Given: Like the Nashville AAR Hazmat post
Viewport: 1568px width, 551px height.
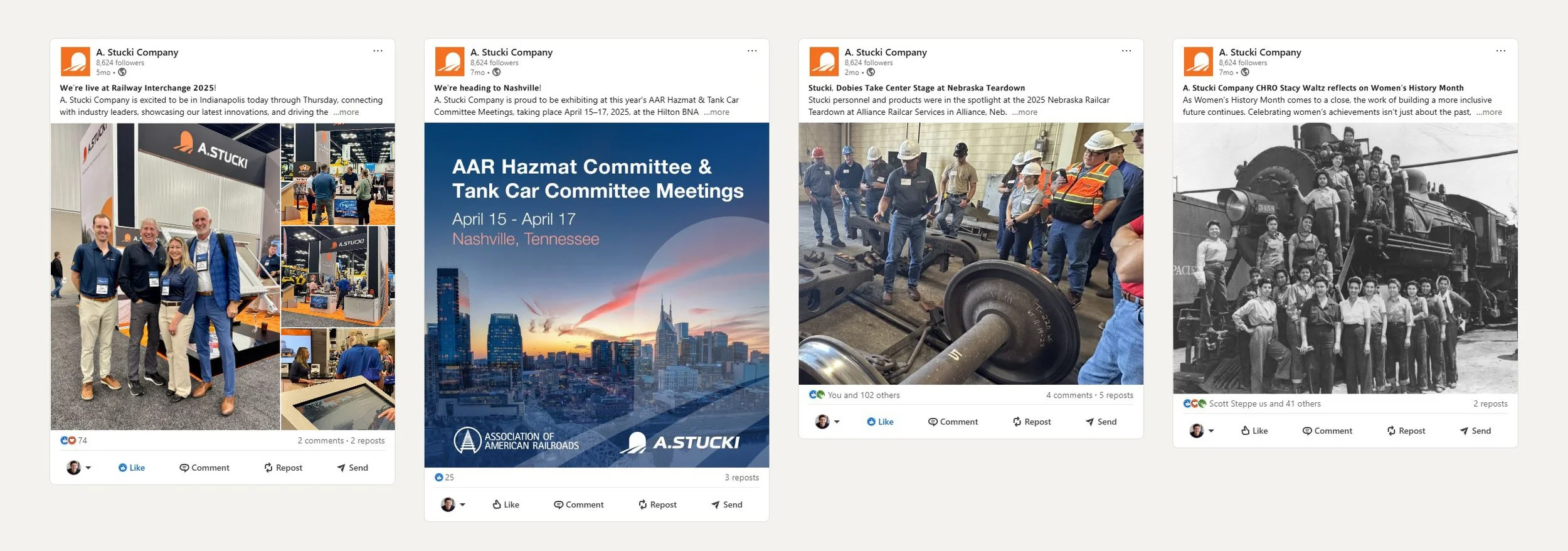Looking at the screenshot, I should click(506, 505).
